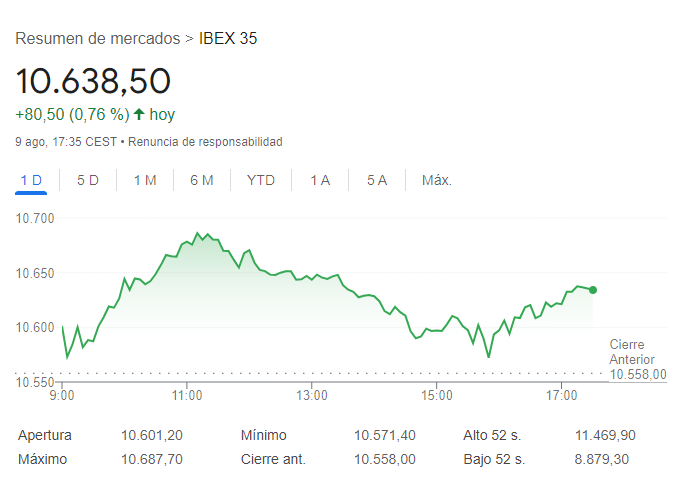Screen dimensions: 694x481
Task: Select the 6 M time range tab
Action: pyautogui.click(x=202, y=181)
